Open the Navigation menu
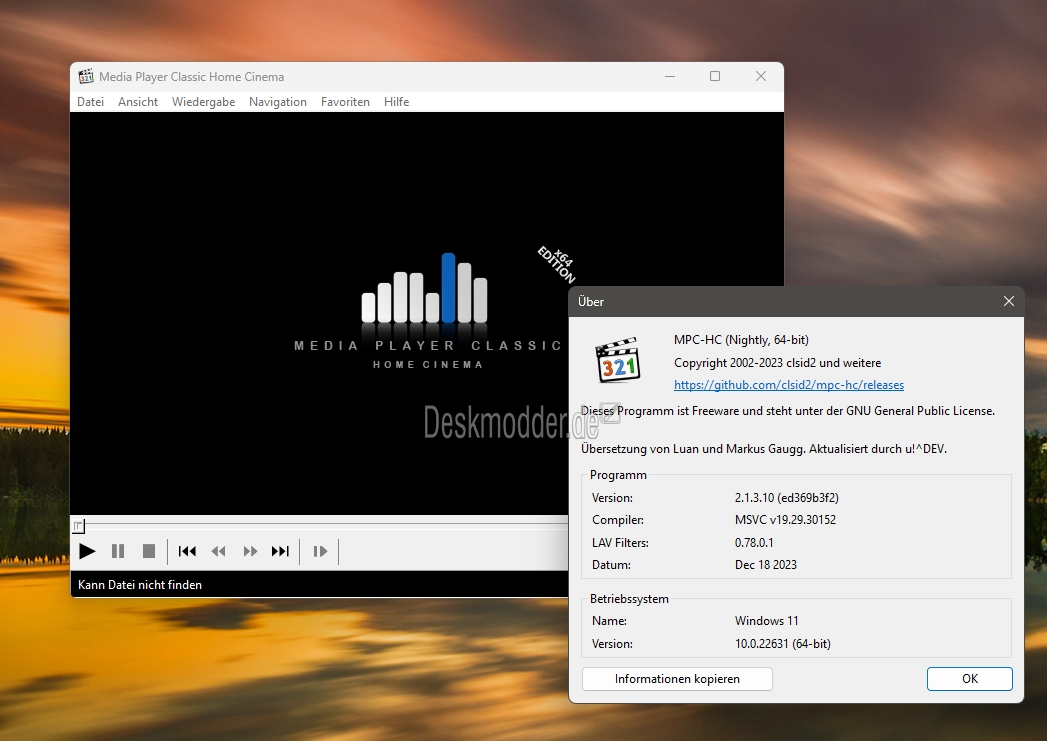Image resolution: width=1047 pixels, height=741 pixels. pyautogui.click(x=278, y=101)
